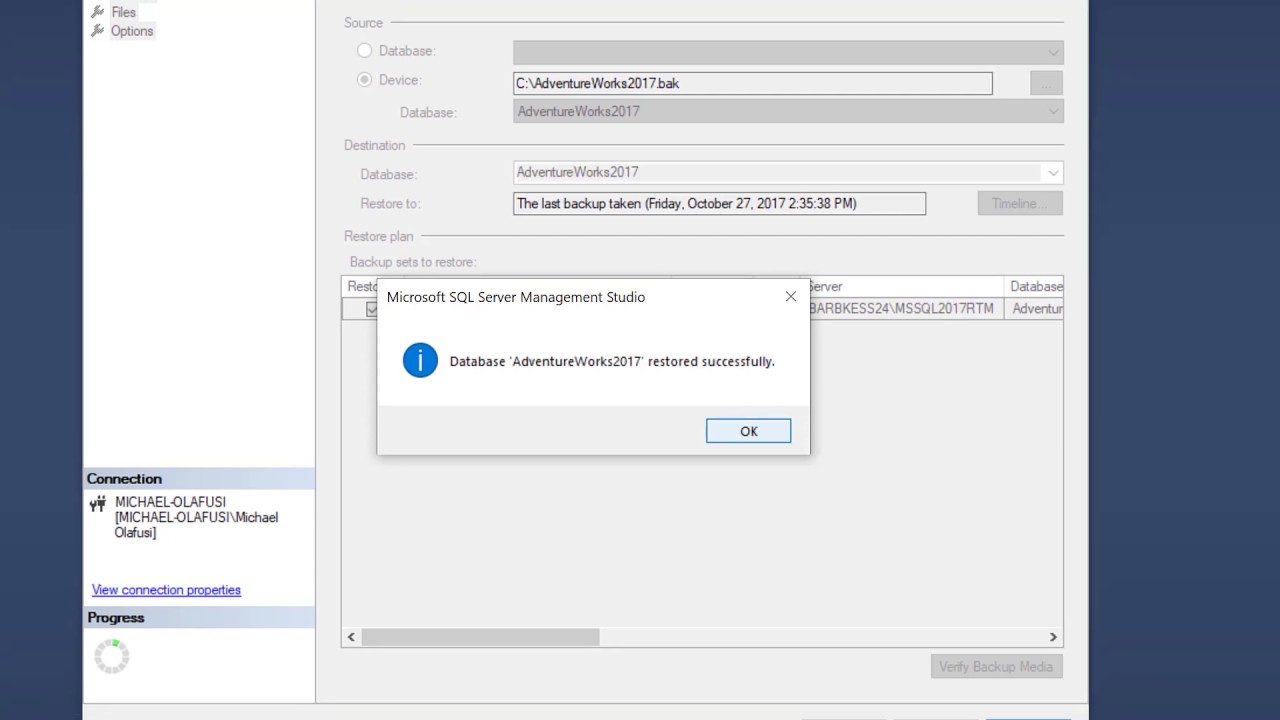This screenshot has height=720, width=1280.
Task: Click the connection server icon beside MICHAEL-OLAFUSI
Action: tap(97, 504)
